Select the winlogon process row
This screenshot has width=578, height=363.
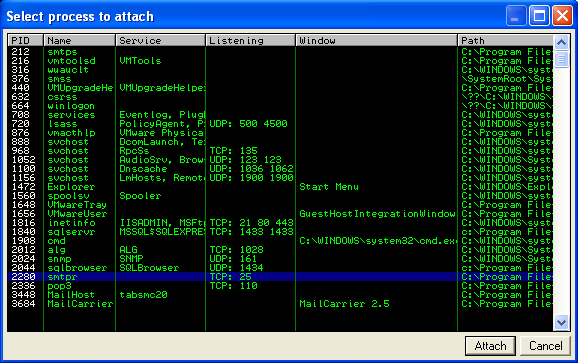coord(280,106)
